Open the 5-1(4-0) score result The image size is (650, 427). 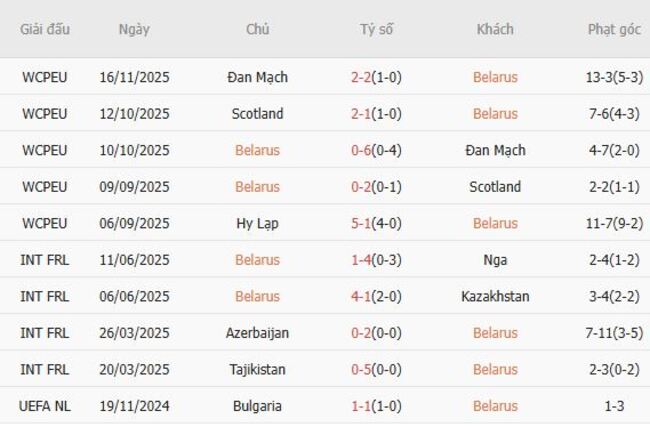(x=377, y=223)
